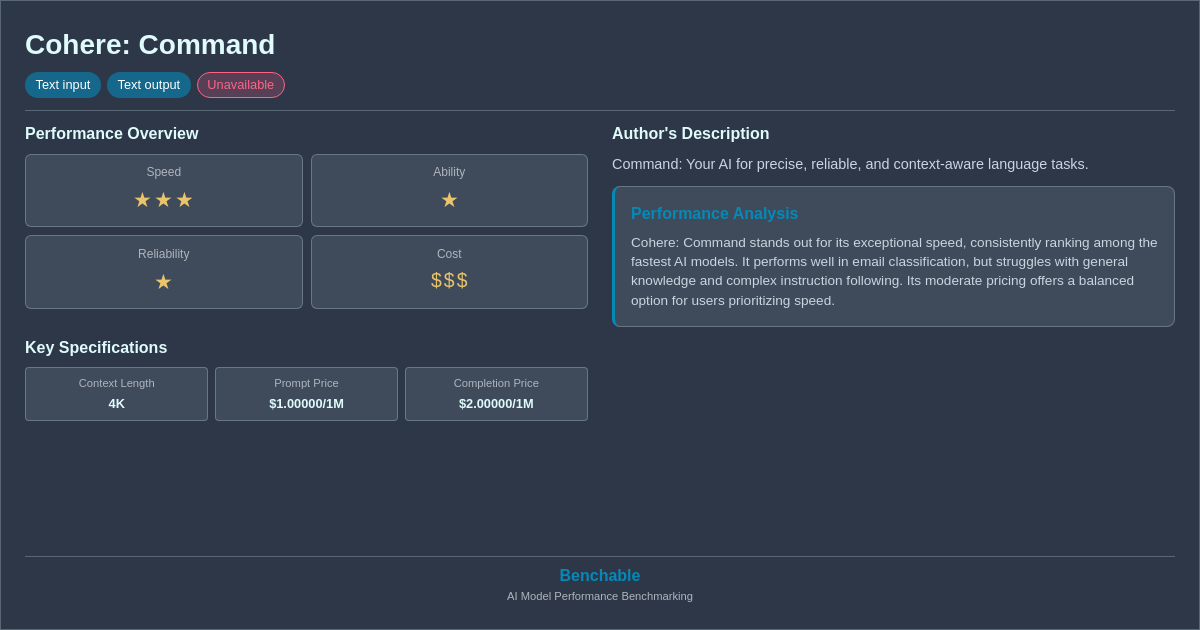Toggle the Unavailable status badge
The width and height of the screenshot is (1200, 630).
(x=240, y=85)
